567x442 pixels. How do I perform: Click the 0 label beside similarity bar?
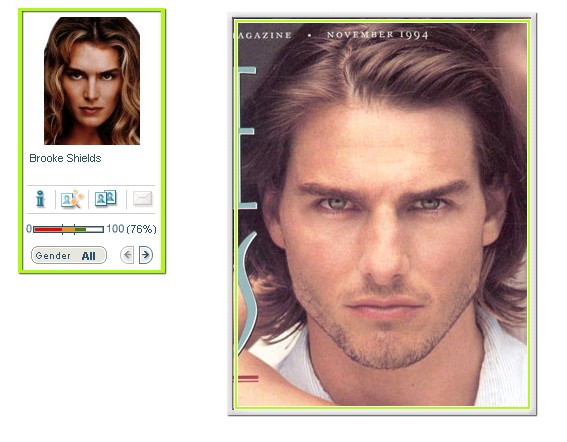[x=29, y=229]
